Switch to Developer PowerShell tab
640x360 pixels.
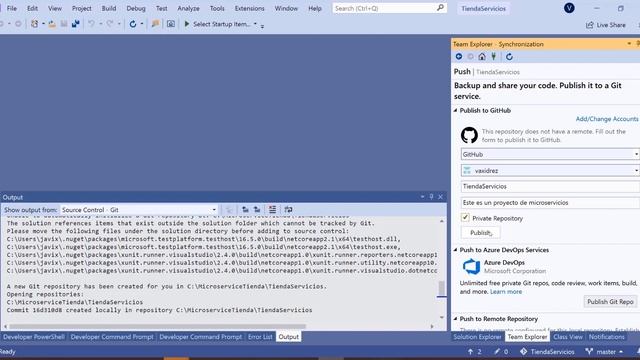pyautogui.click(x=33, y=337)
